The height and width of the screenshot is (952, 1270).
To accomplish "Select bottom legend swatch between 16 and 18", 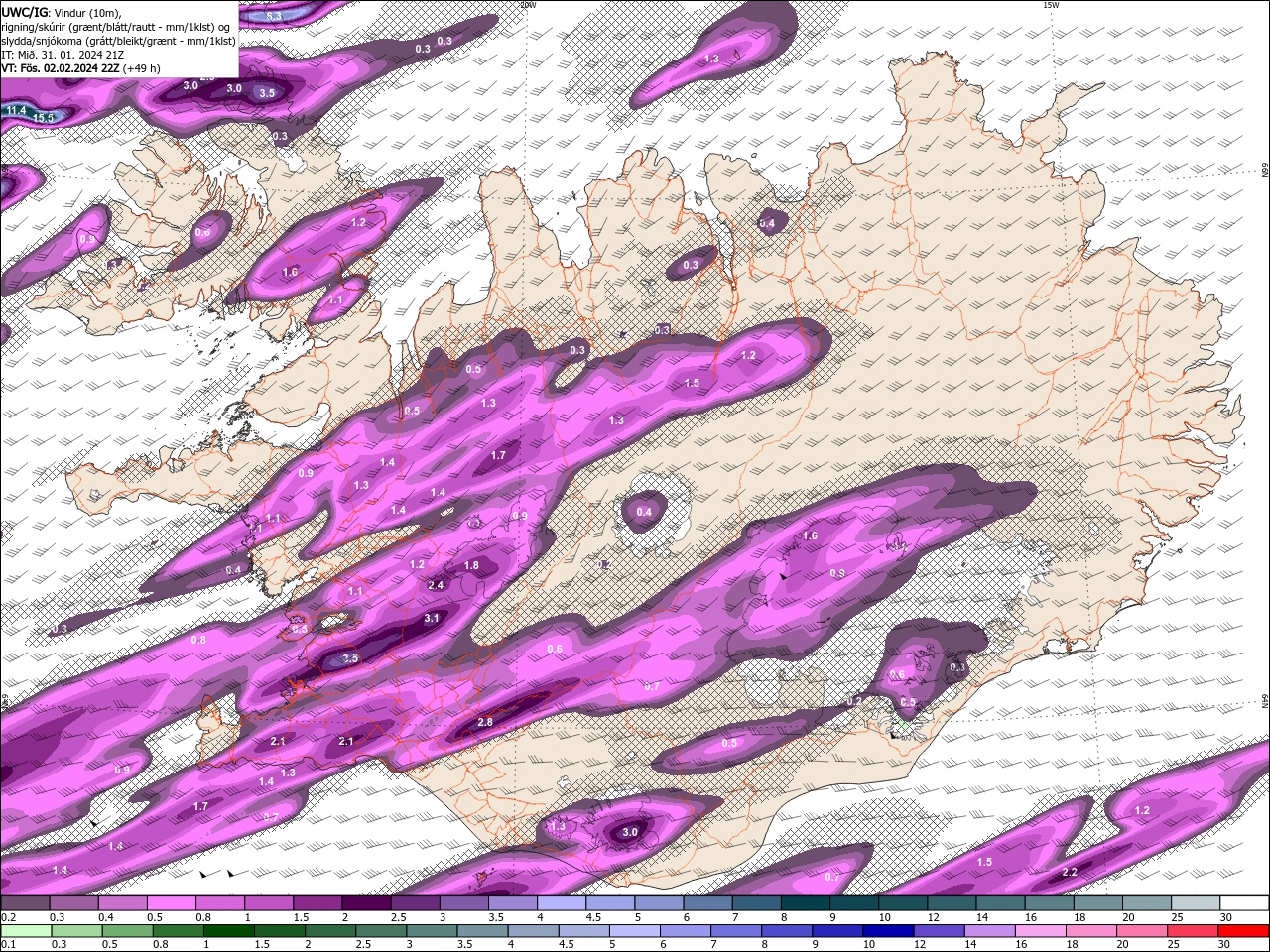I will 1039,931.
